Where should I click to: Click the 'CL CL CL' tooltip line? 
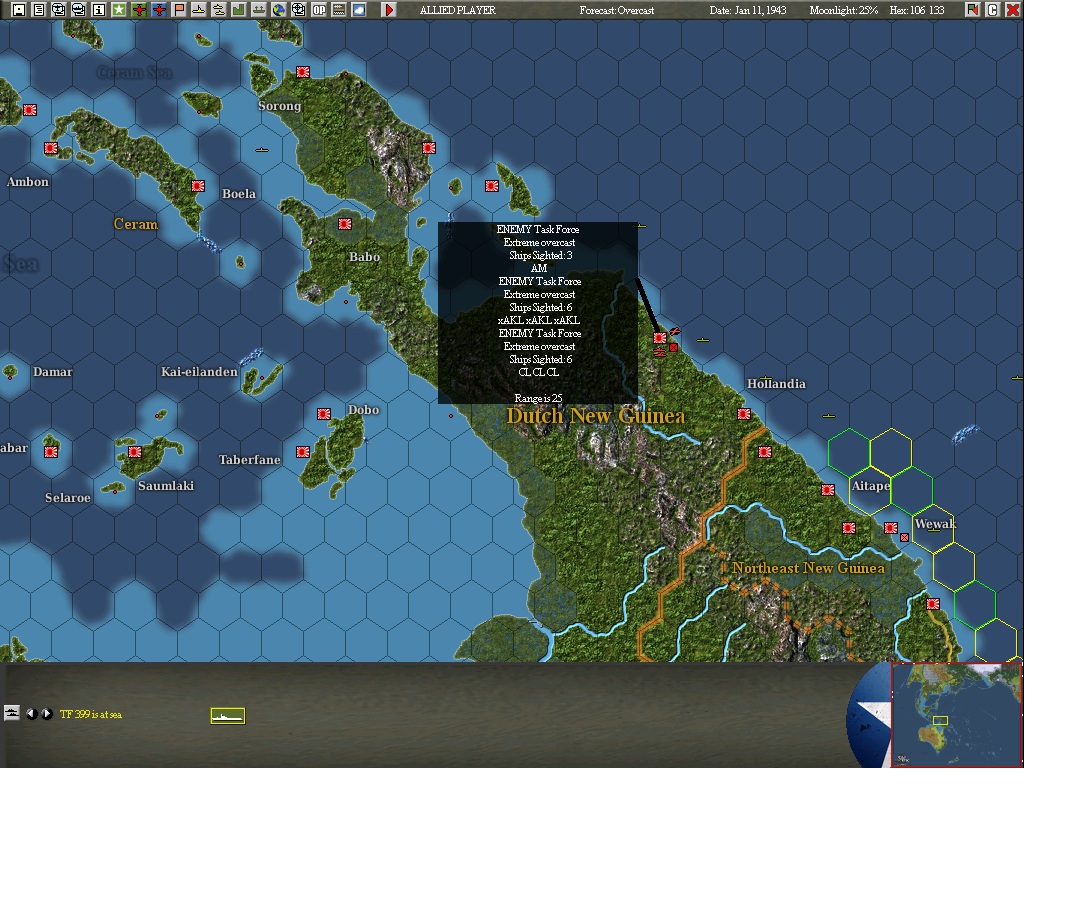(x=539, y=372)
